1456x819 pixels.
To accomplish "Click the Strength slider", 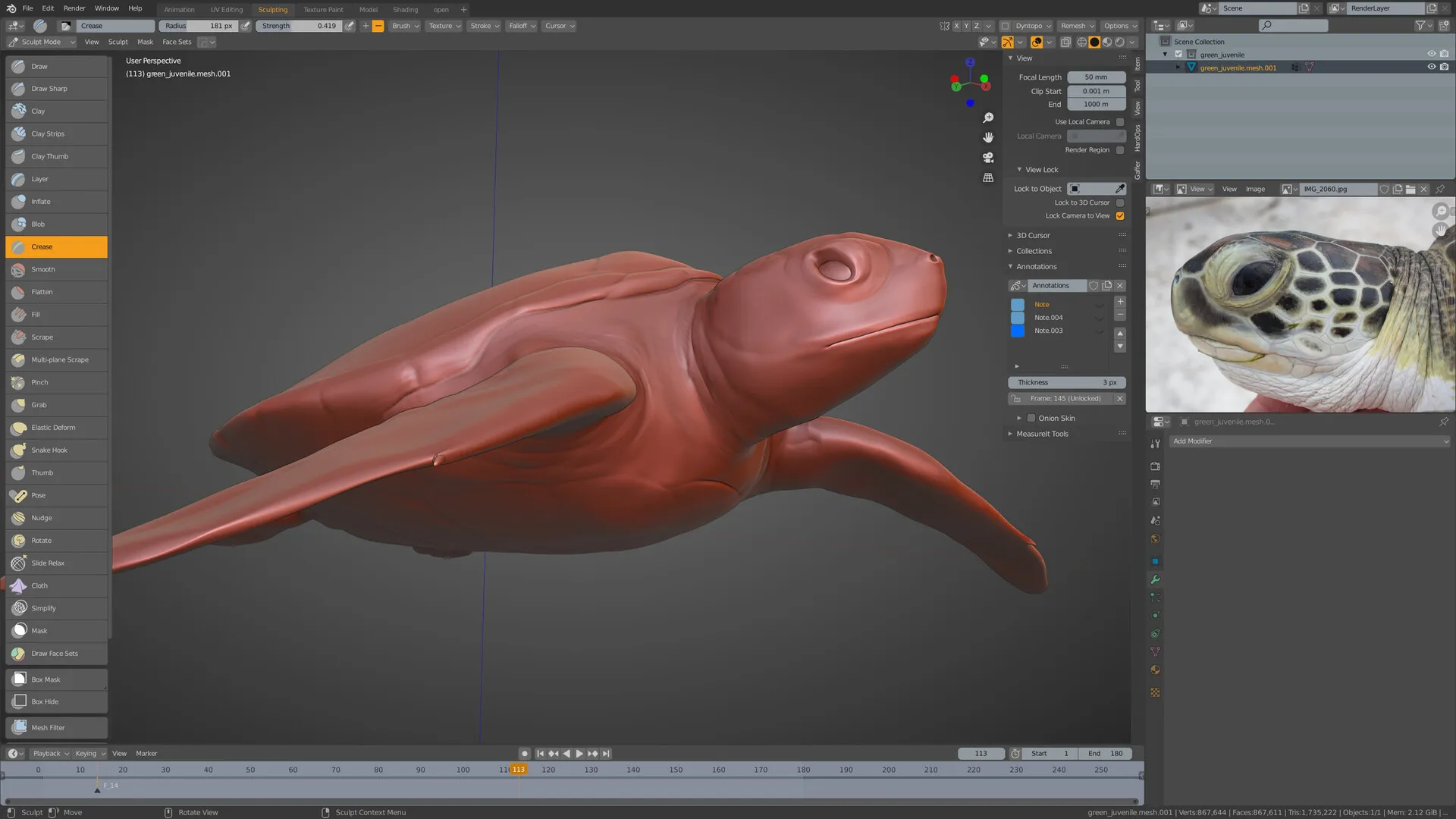I will pos(299,26).
